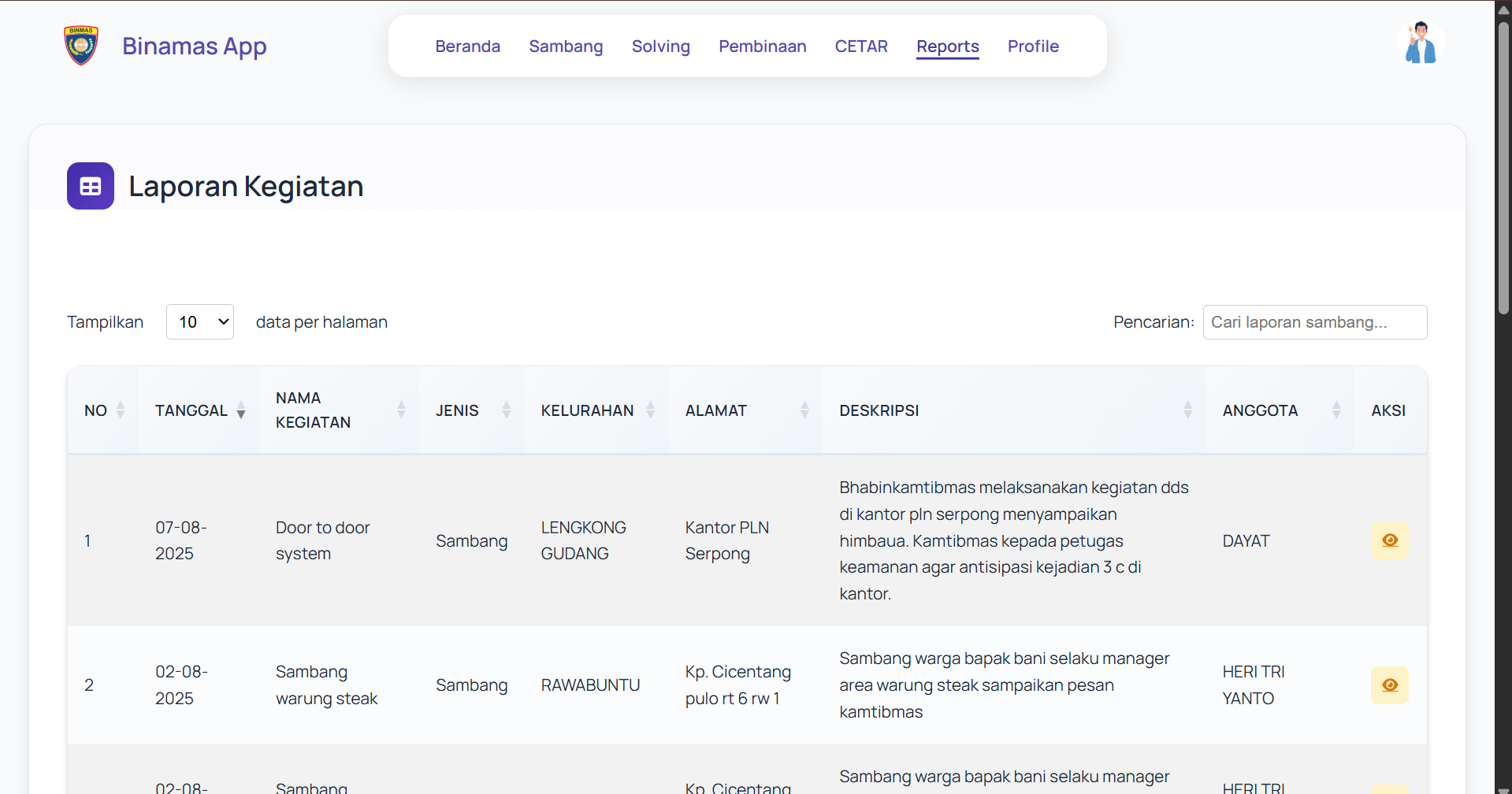Open the user avatar menu
Image resolution: width=1512 pixels, height=794 pixels.
point(1421,43)
